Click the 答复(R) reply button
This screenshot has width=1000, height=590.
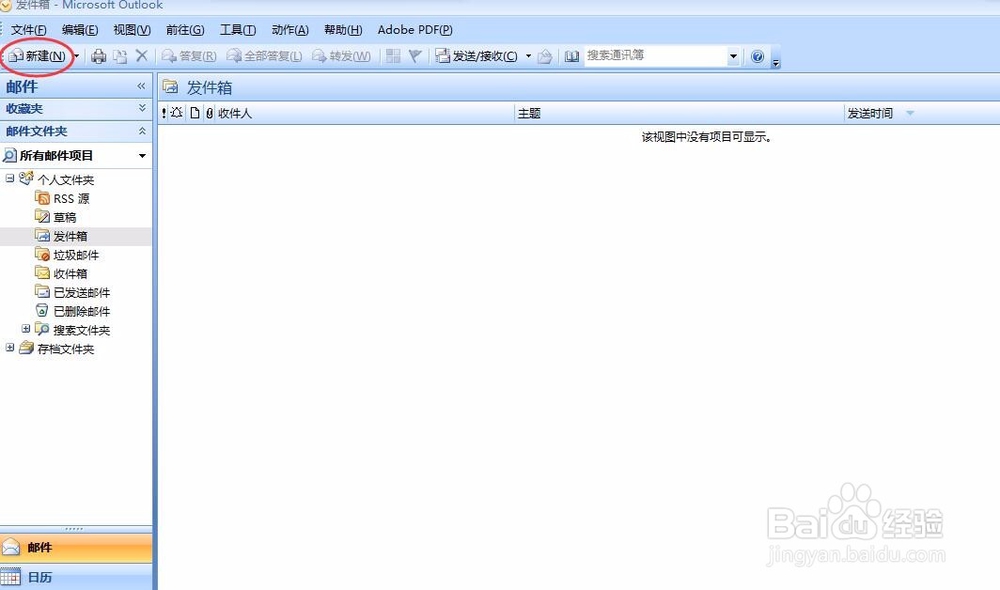click(189, 56)
